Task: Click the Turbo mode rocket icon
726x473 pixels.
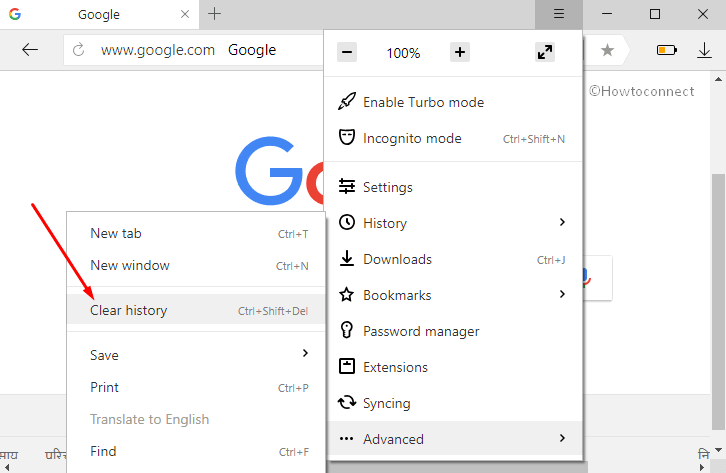Action: [x=347, y=101]
